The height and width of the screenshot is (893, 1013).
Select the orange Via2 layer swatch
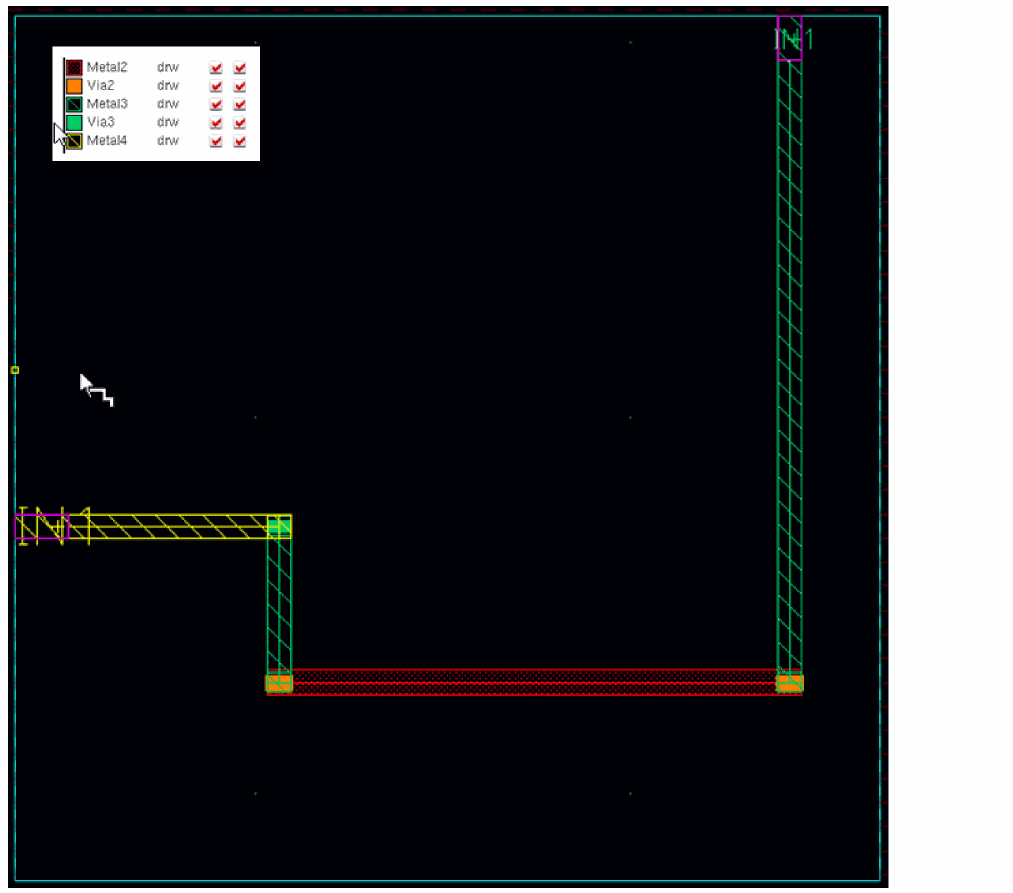click(74, 85)
